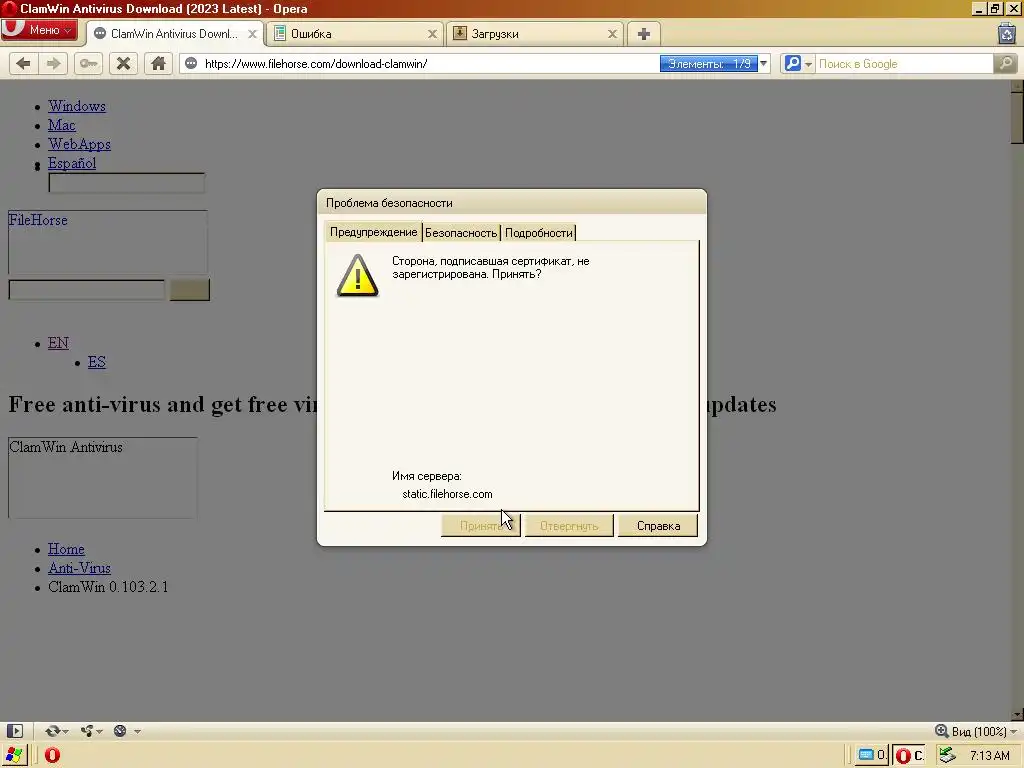Click the input field below Español

pyautogui.click(x=127, y=183)
